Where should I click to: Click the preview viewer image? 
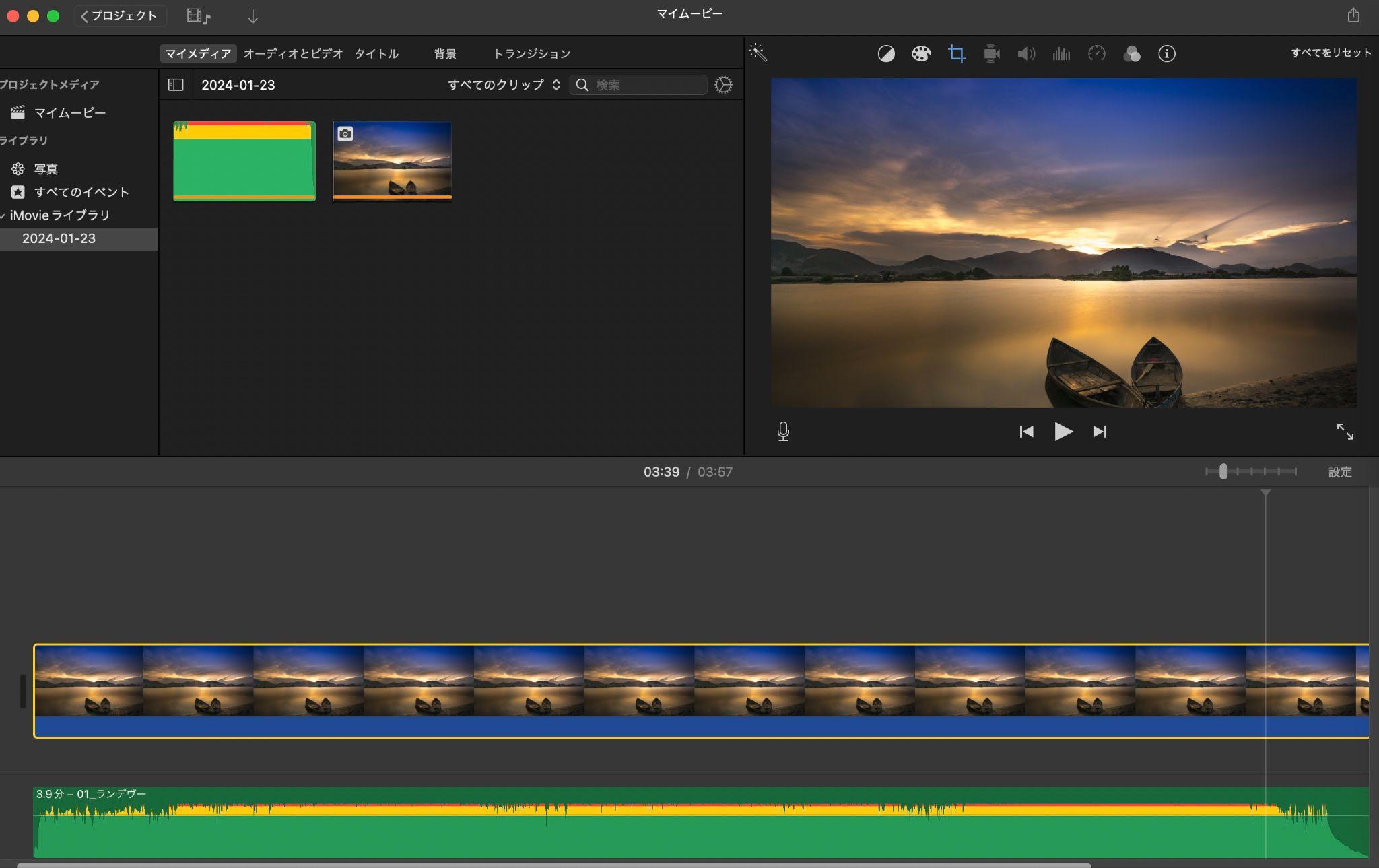1064,242
